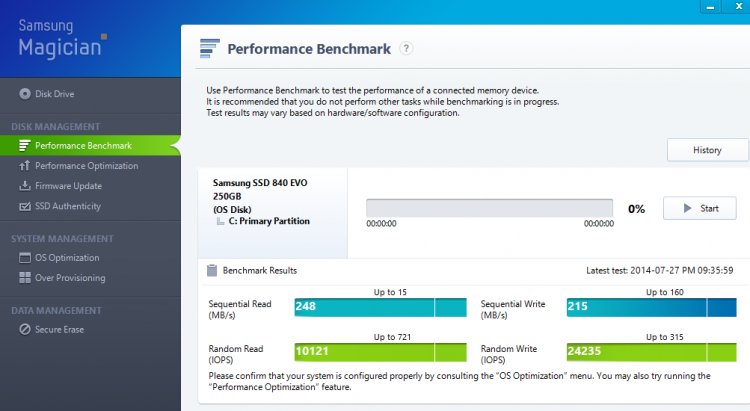Click the Performance Optimization arrows icon
The height and width of the screenshot is (411, 750).
(24, 166)
